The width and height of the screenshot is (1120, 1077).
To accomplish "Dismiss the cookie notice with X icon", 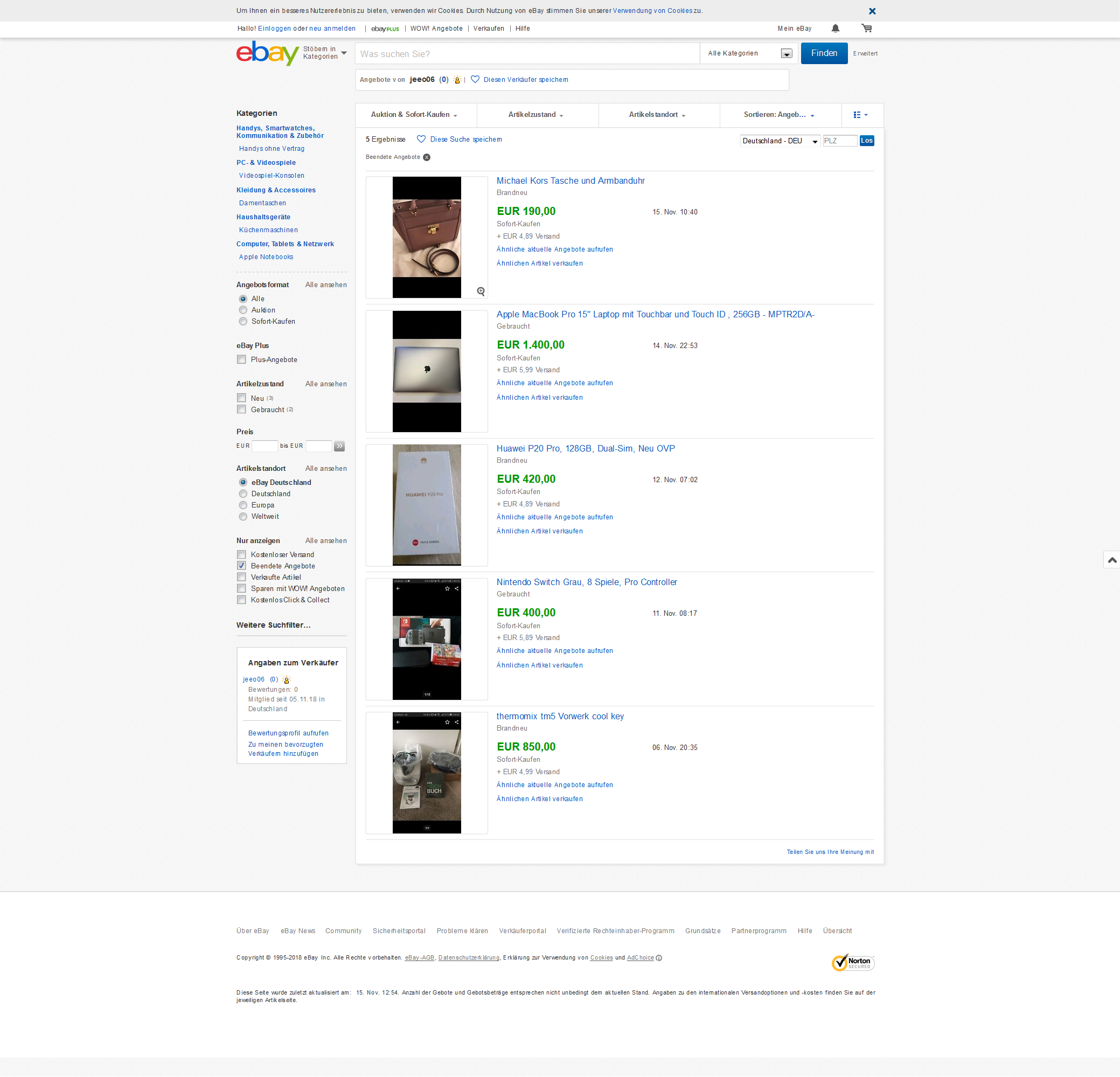I will [872, 11].
